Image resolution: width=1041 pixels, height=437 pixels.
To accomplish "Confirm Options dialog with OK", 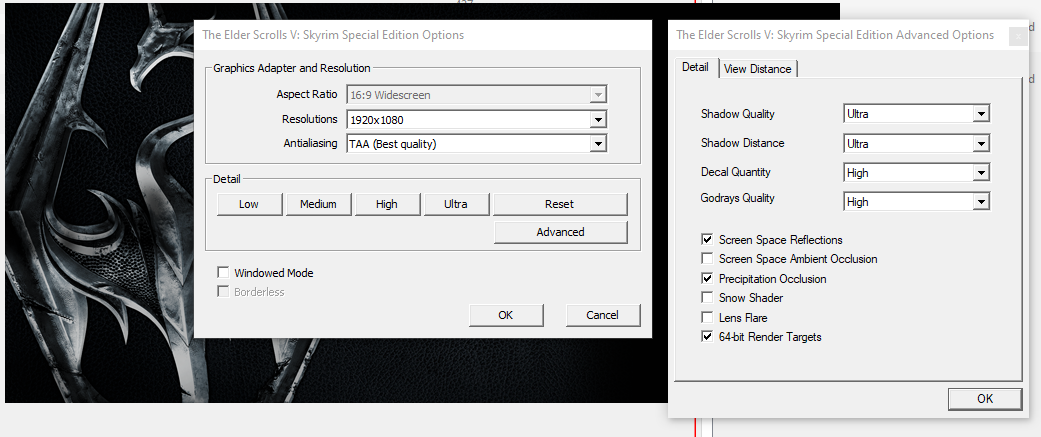I will [x=506, y=315].
